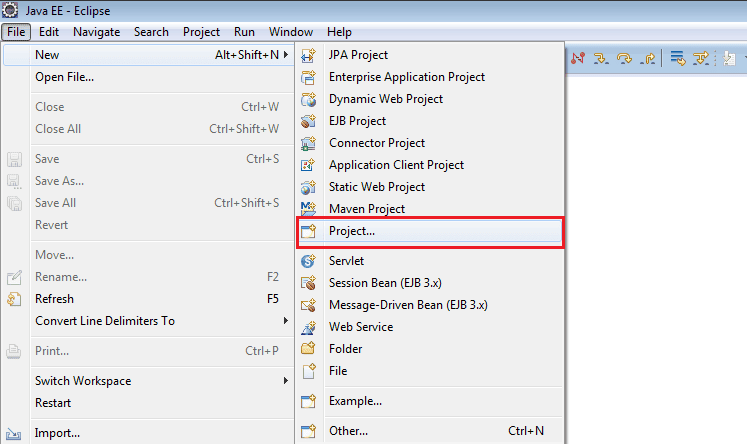Image resolution: width=747 pixels, height=444 pixels.
Task: Open the Run menu
Action: pyautogui.click(x=244, y=32)
